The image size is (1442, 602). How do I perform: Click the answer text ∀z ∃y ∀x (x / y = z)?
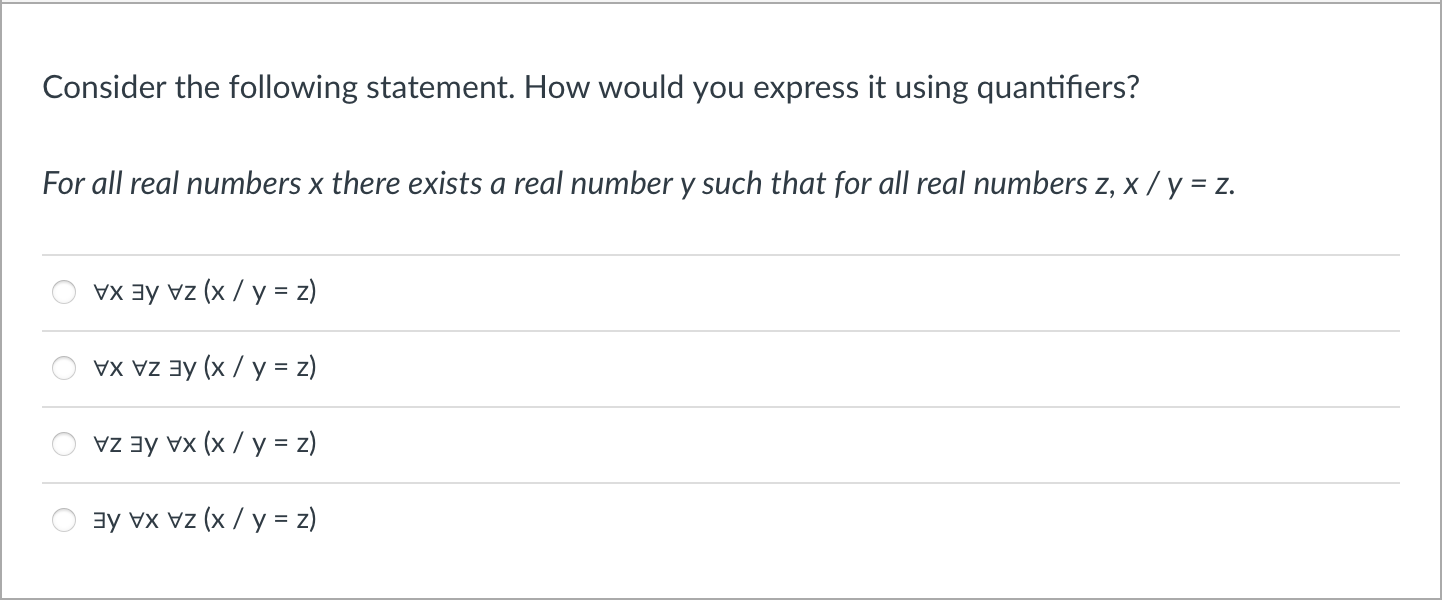click(204, 444)
